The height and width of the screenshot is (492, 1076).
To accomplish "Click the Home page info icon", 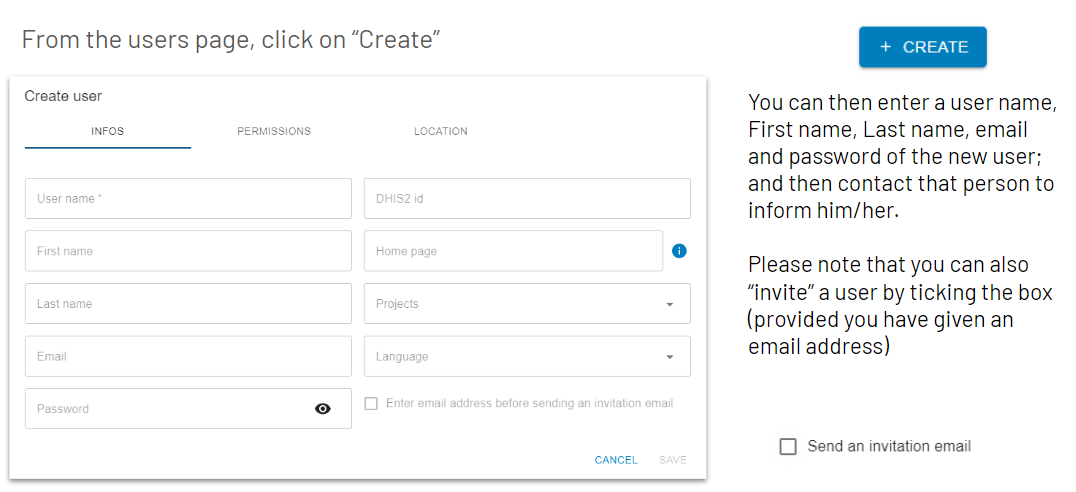I will point(679,251).
